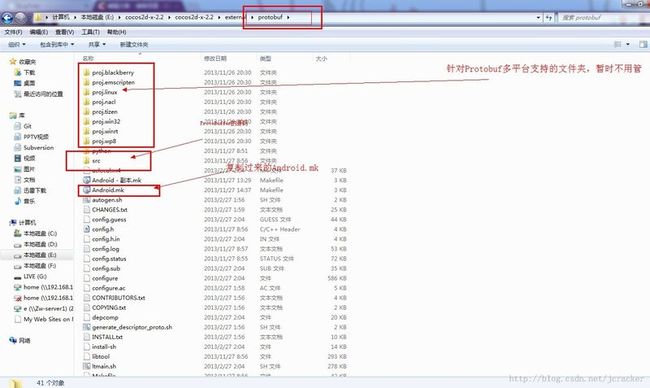
Task: Sort by the 修改日期 column header
Action: pos(215,58)
